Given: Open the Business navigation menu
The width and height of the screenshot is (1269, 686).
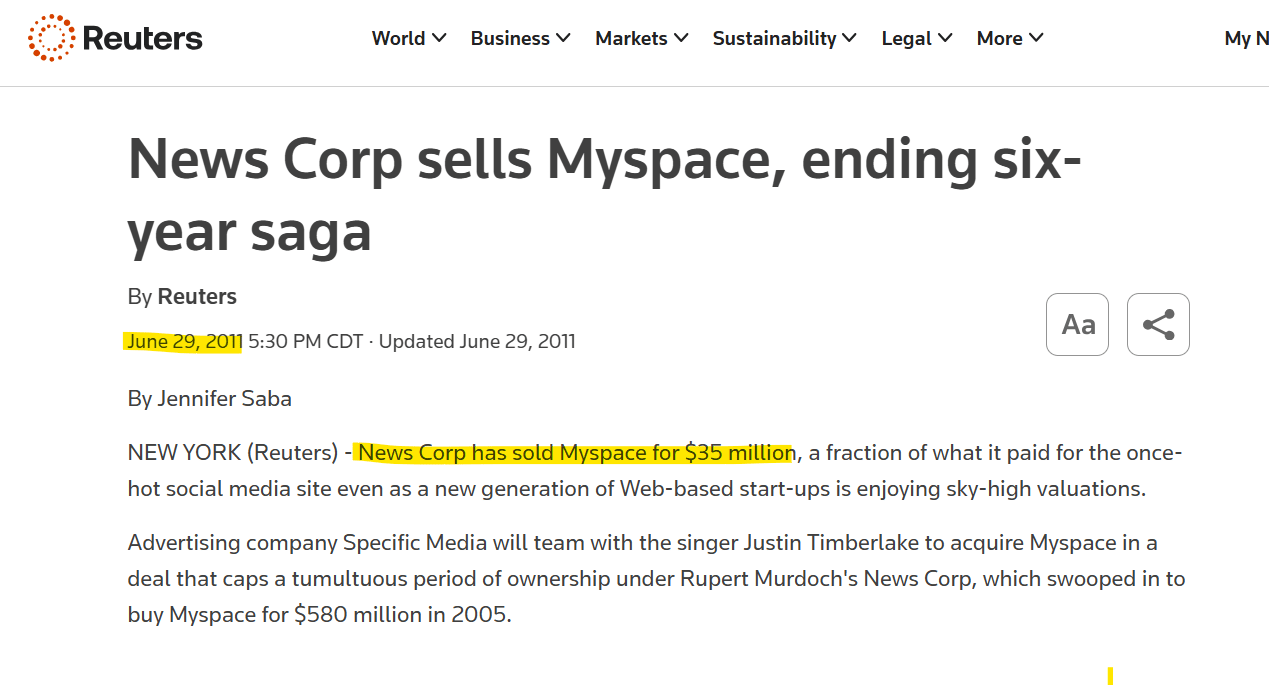Looking at the screenshot, I should tap(510, 39).
